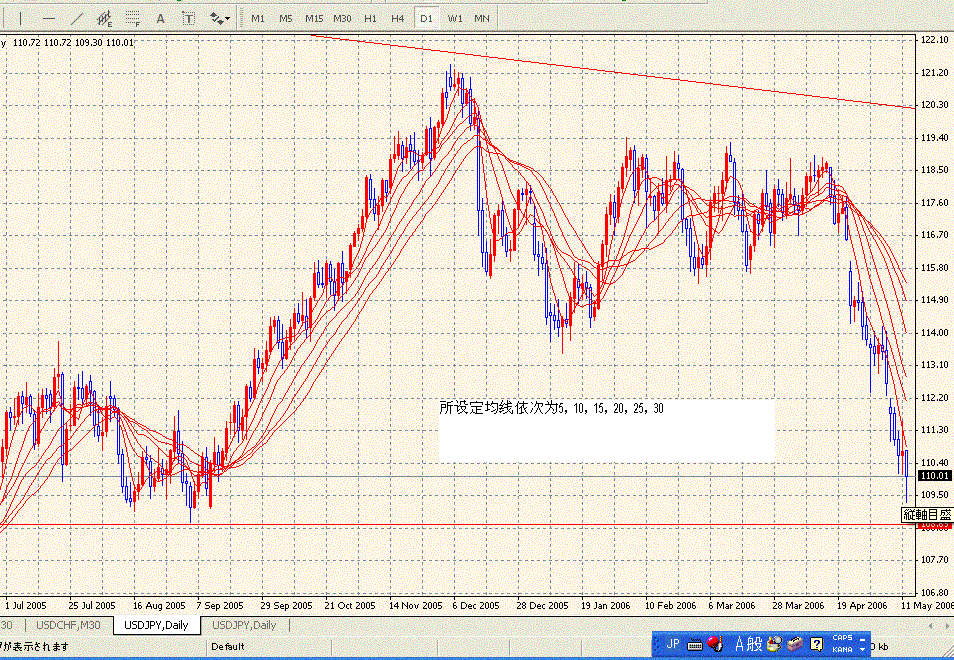This screenshot has width=954, height=660.
Task: Choose the equidistant channel tool
Action: (x=104, y=18)
